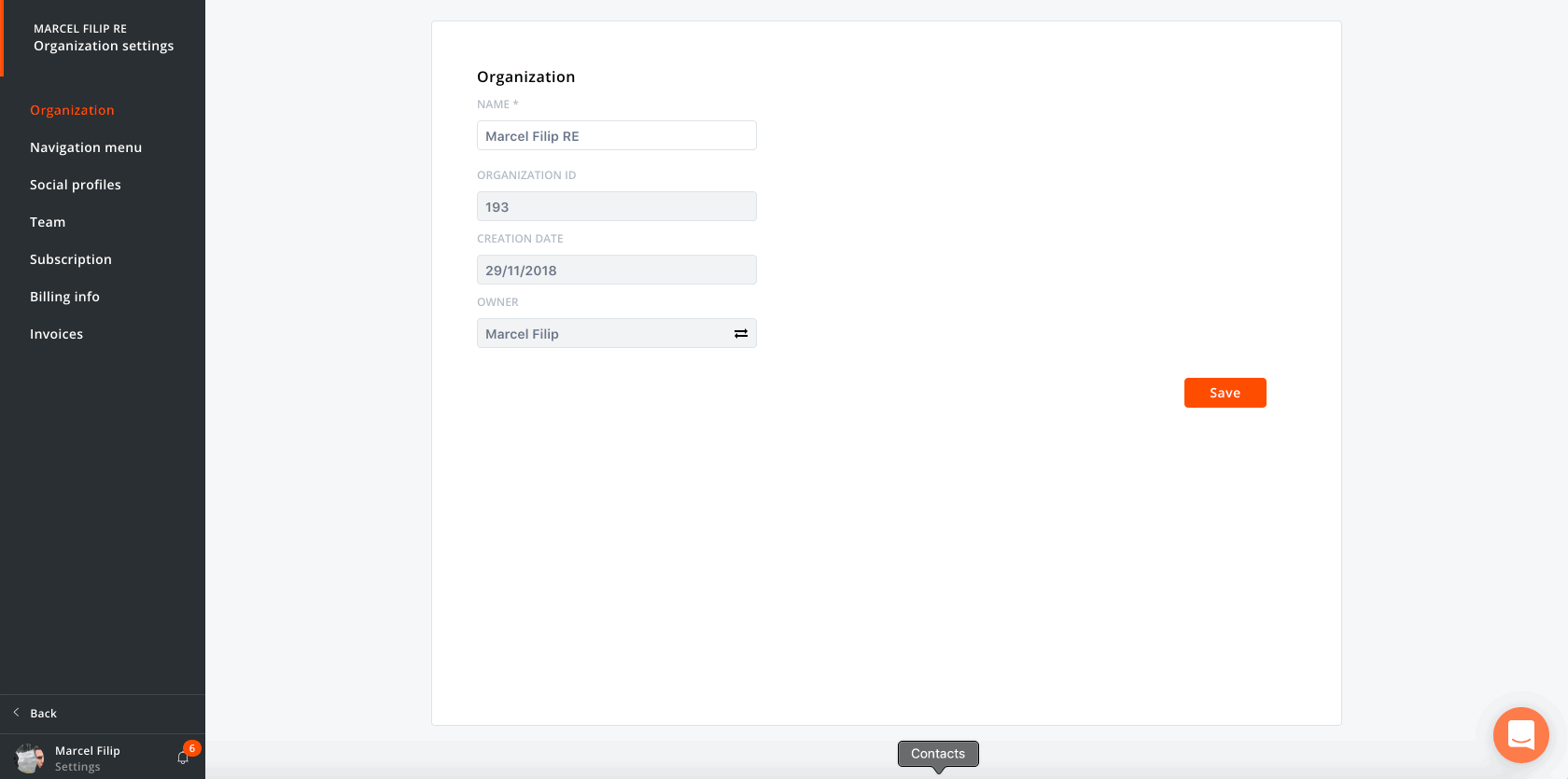This screenshot has width=1568, height=779.
Task: Open the Navigation menu settings
Action: click(x=86, y=147)
